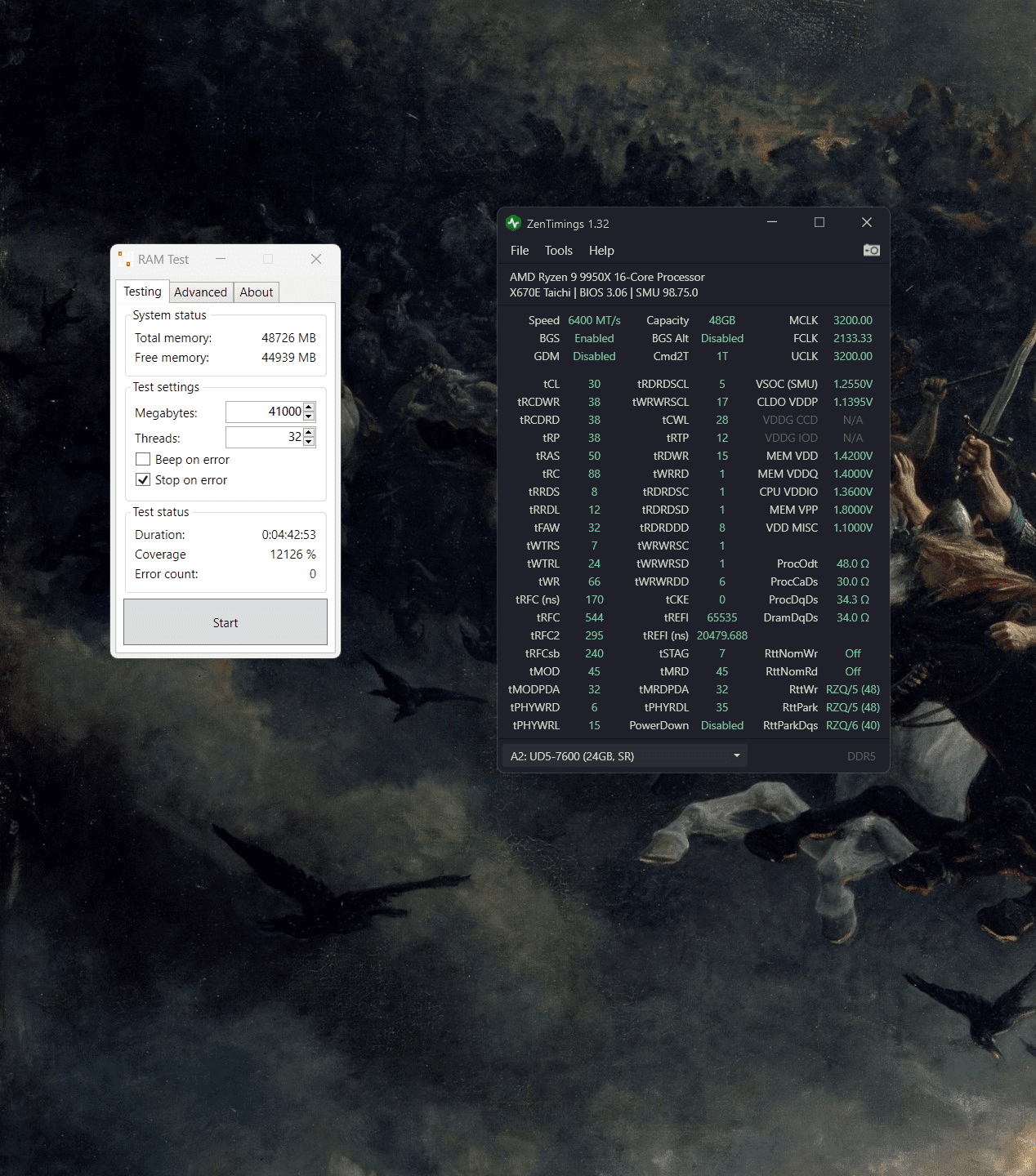Viewport: 1036px width, 1176px height.
Task: Click the RttParkDqs value RZQ/6 (40)
Action: click(853, 725)
